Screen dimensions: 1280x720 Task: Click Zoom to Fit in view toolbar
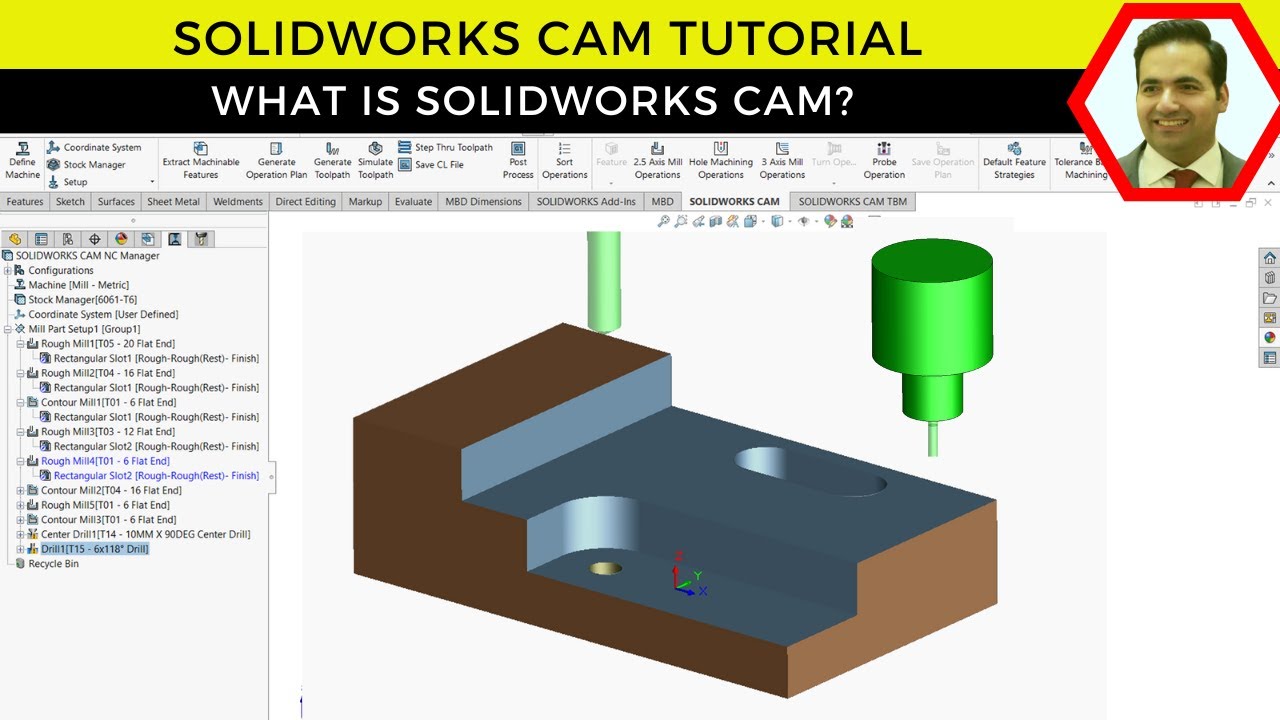point(664,221)
